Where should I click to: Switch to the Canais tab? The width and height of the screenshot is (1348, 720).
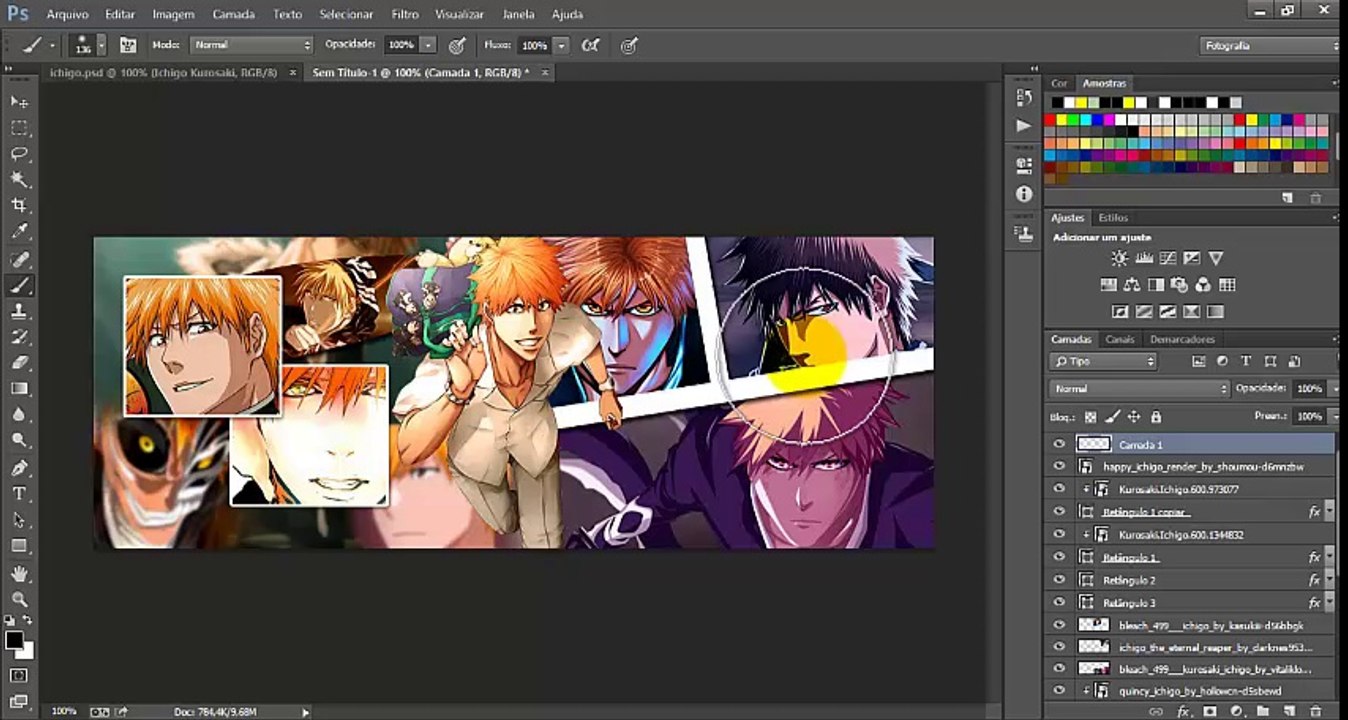1120,339
